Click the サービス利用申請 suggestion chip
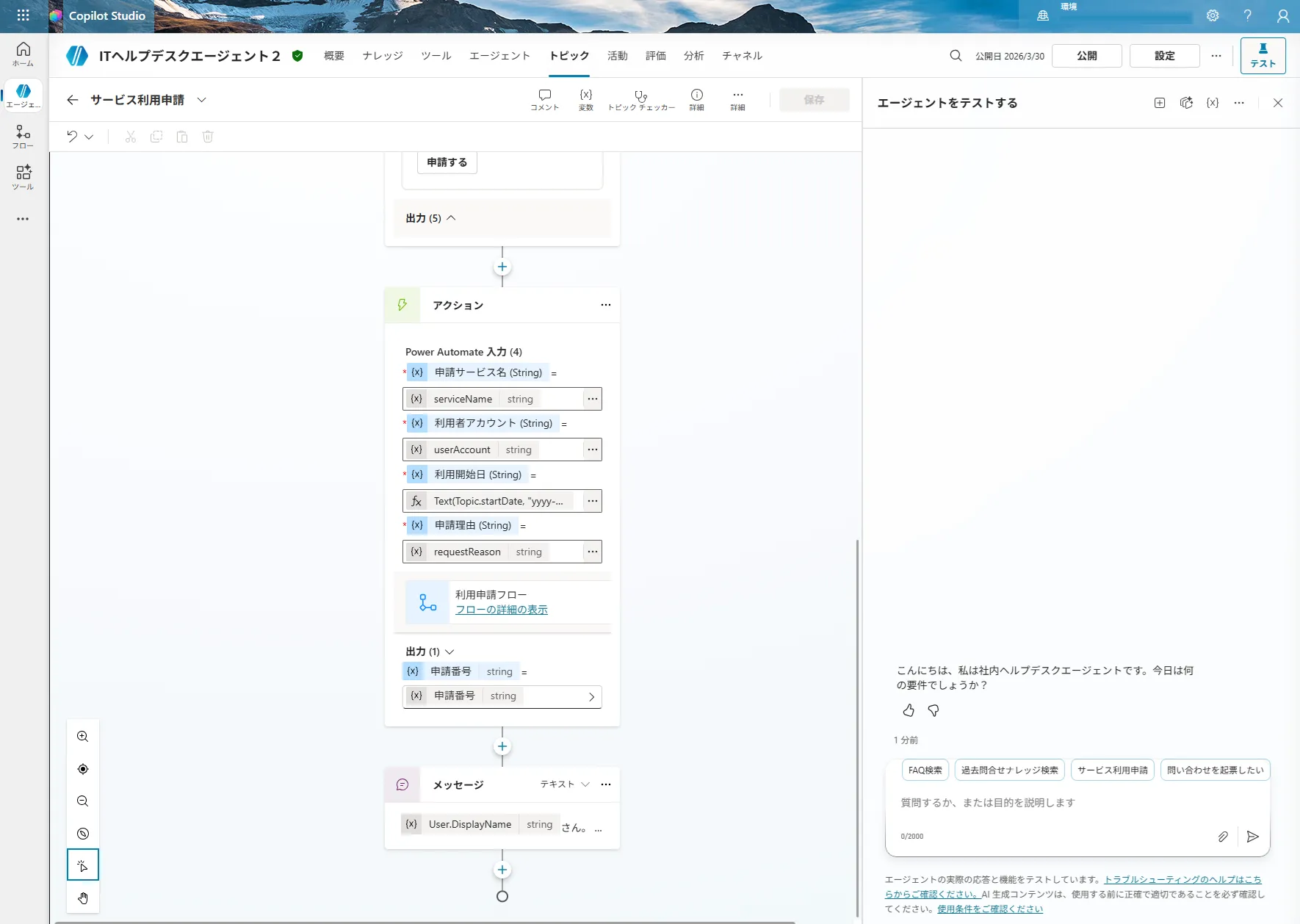 click(x=1111, y=770)
